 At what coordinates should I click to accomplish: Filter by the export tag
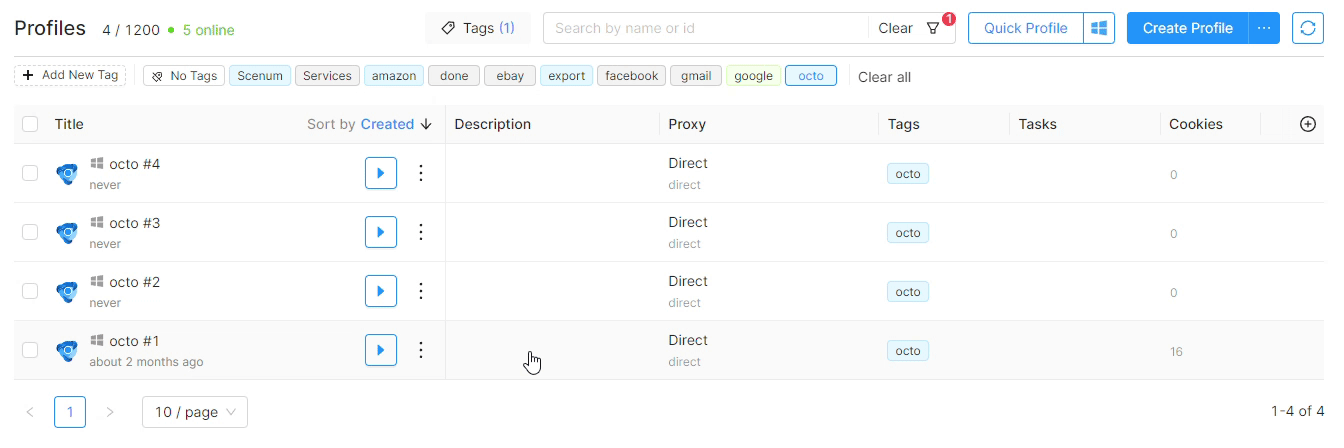(566, 76)
